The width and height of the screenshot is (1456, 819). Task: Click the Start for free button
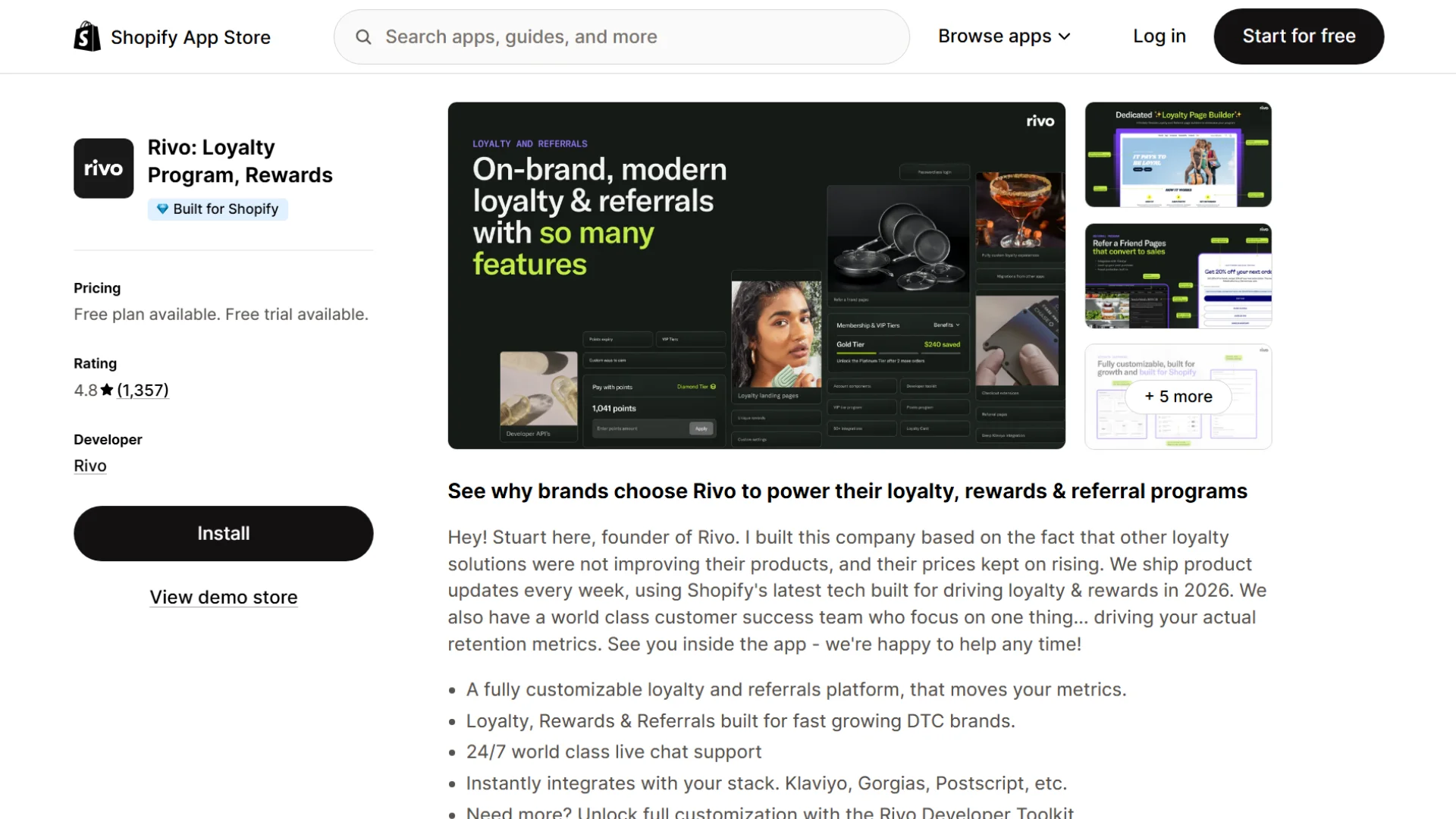(x=1299, y=36)
